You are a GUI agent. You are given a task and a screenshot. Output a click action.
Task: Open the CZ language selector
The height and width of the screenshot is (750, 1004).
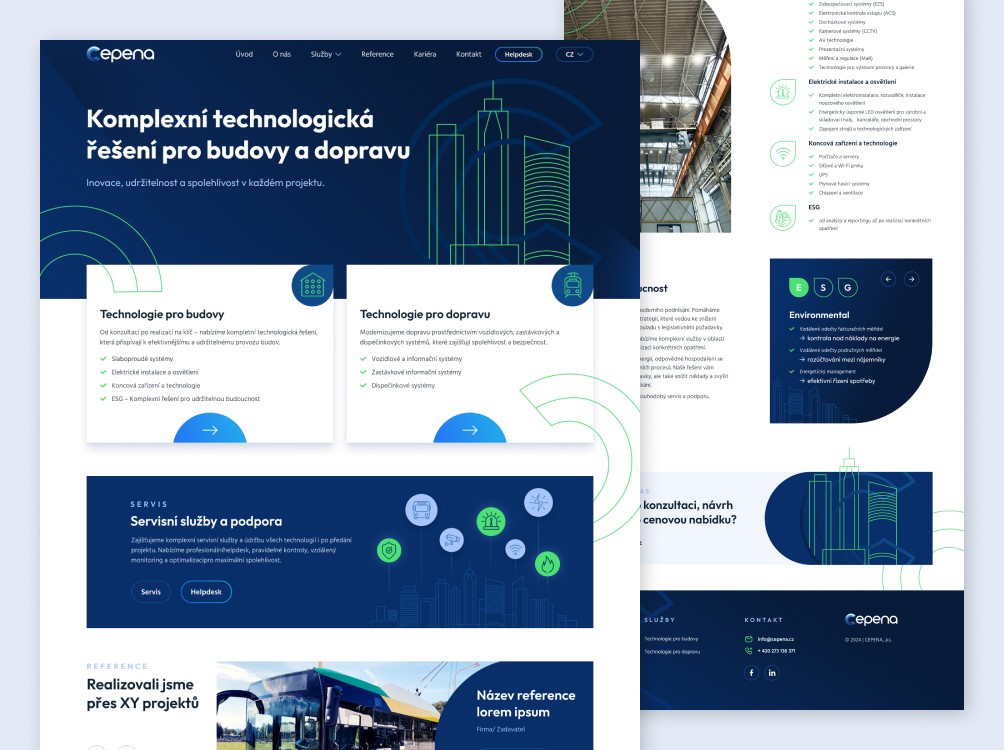[x=574, y=54]
